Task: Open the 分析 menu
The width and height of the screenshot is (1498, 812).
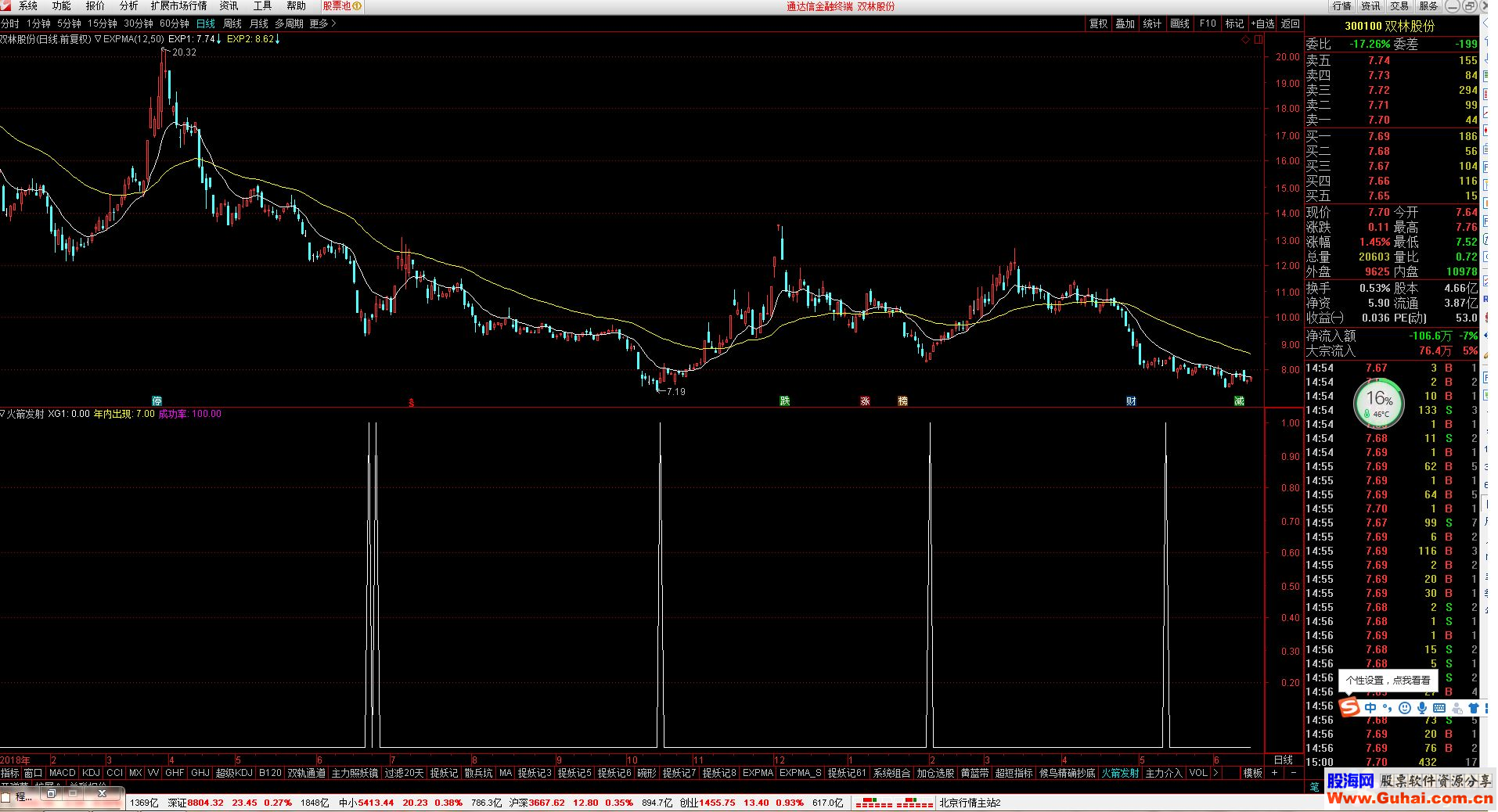Action: (128, 6)
